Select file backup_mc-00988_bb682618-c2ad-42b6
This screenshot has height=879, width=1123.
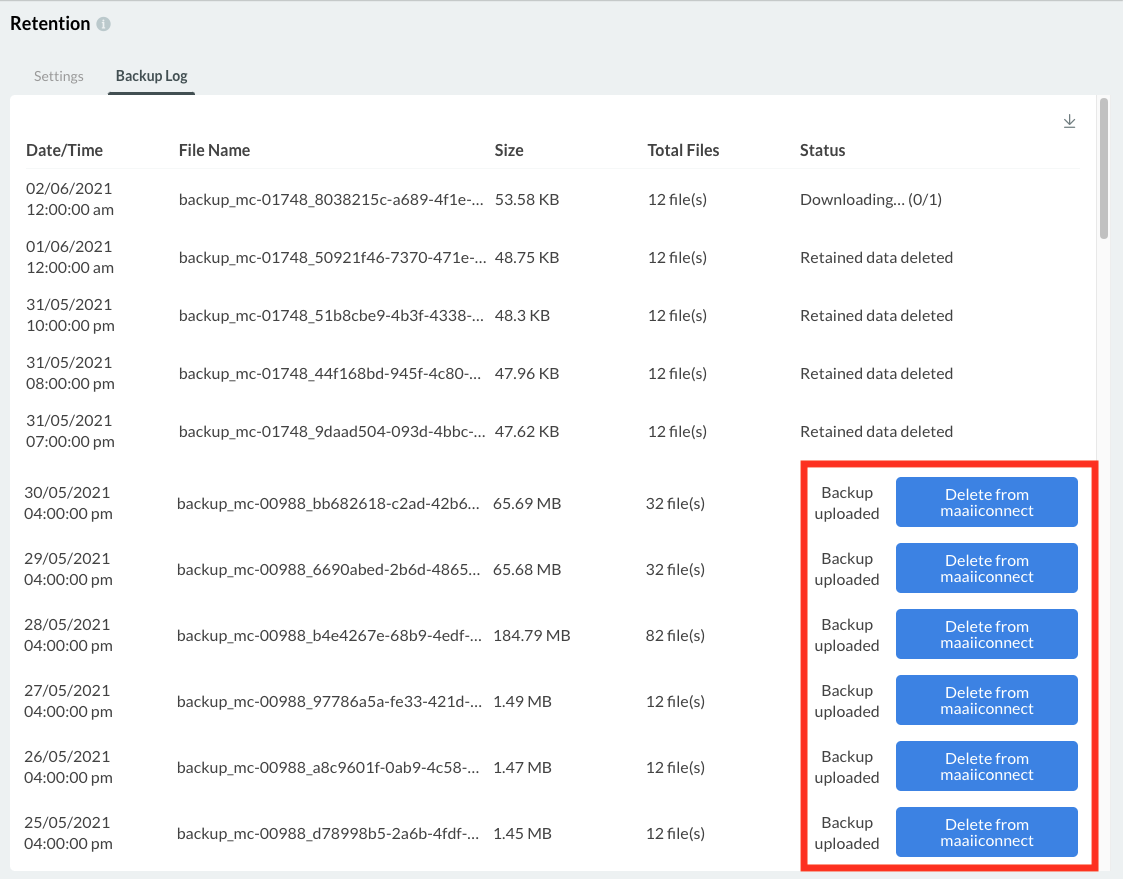click(328, 504)
